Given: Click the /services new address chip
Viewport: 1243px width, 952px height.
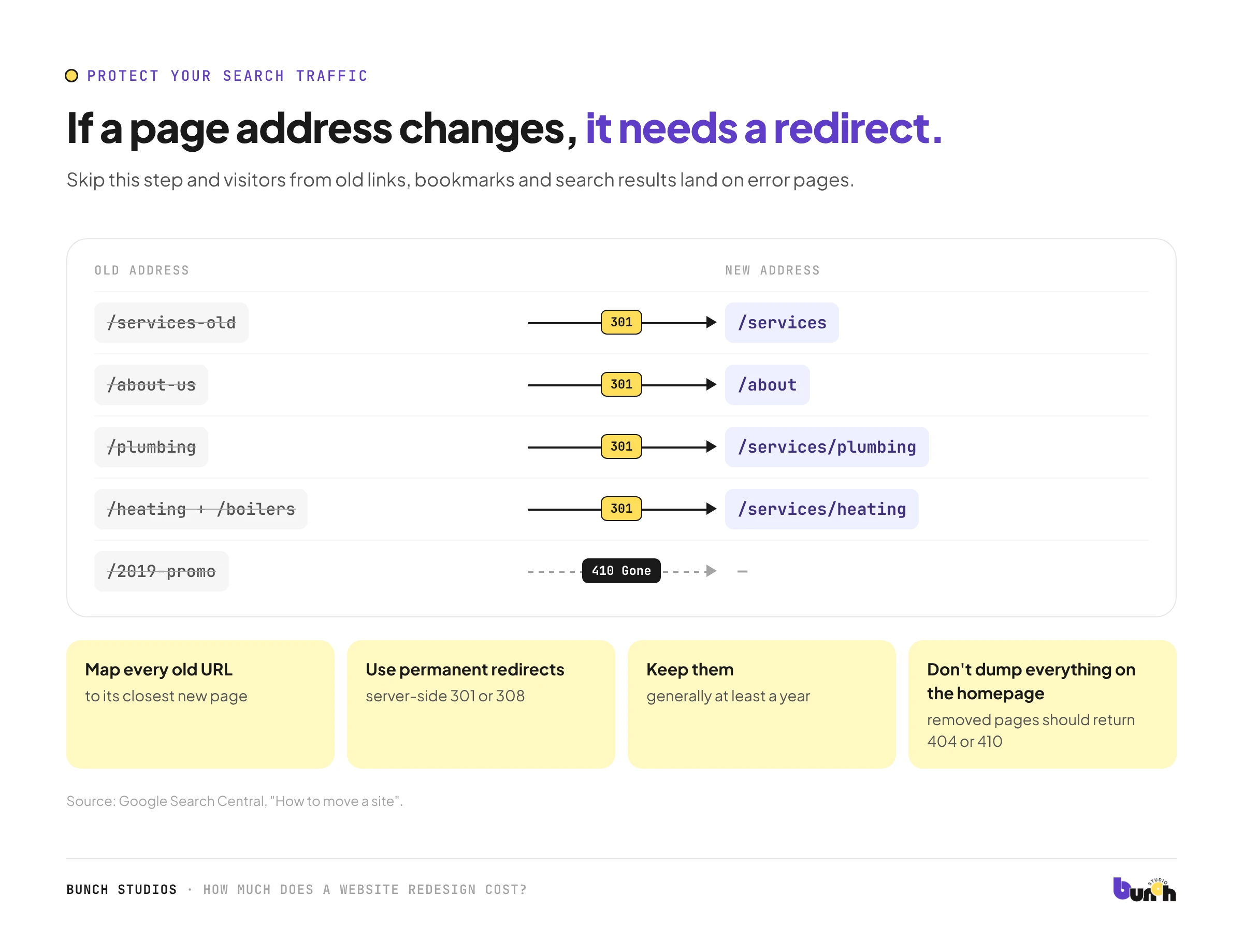Looking at the screenshot, I should pos(782,323).
